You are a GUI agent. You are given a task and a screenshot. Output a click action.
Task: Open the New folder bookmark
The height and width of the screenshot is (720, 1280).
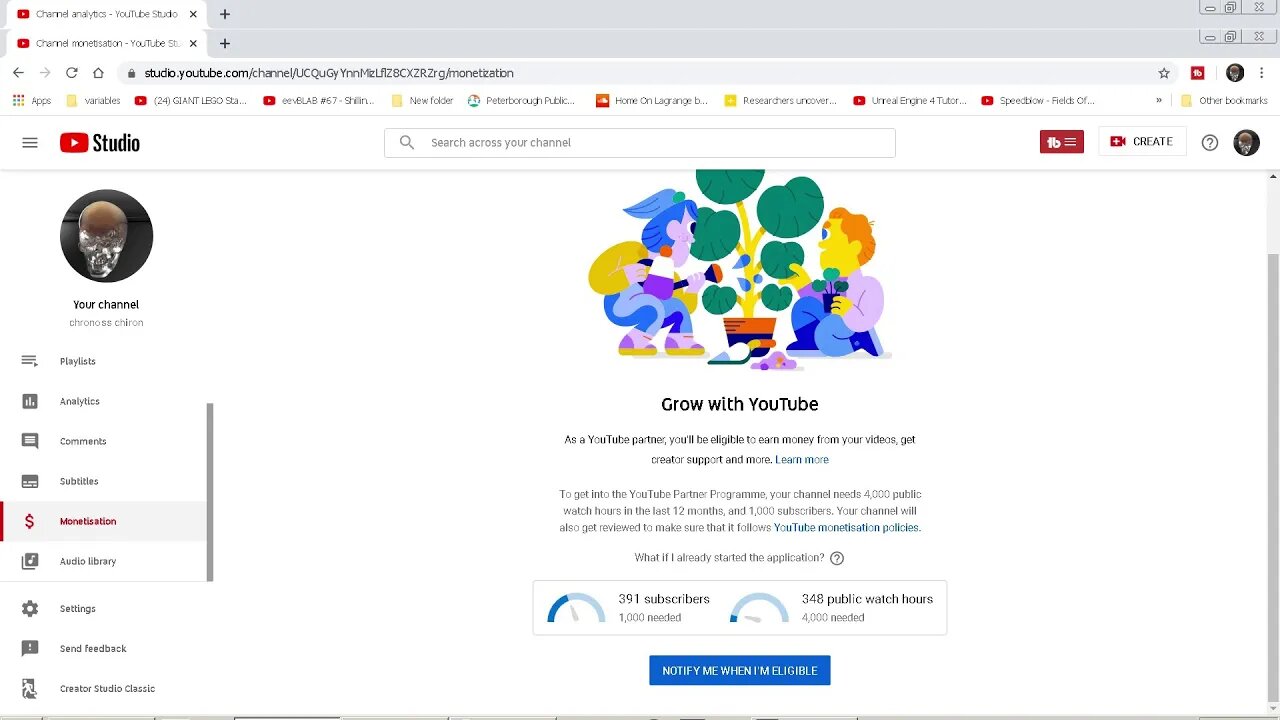click(422, 100)
